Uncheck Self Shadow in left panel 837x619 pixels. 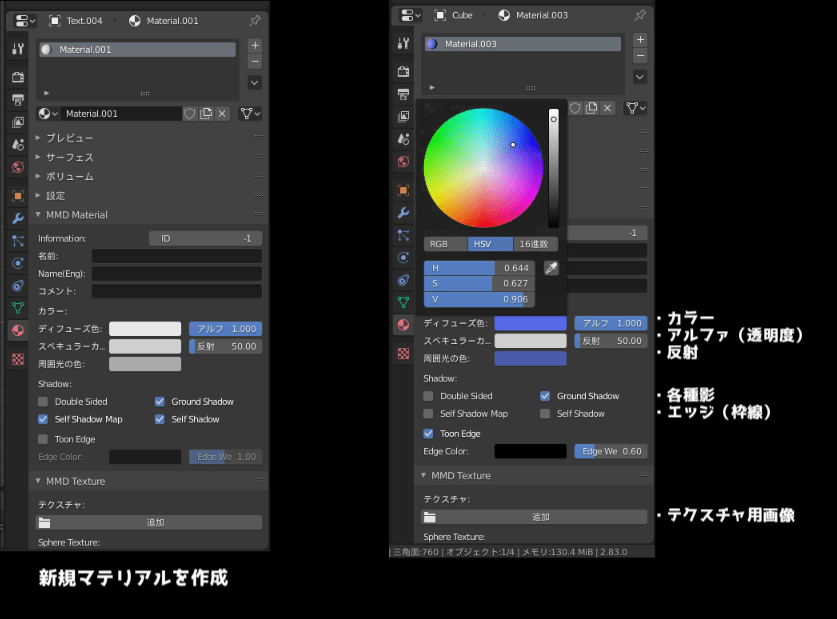point(160,419)
